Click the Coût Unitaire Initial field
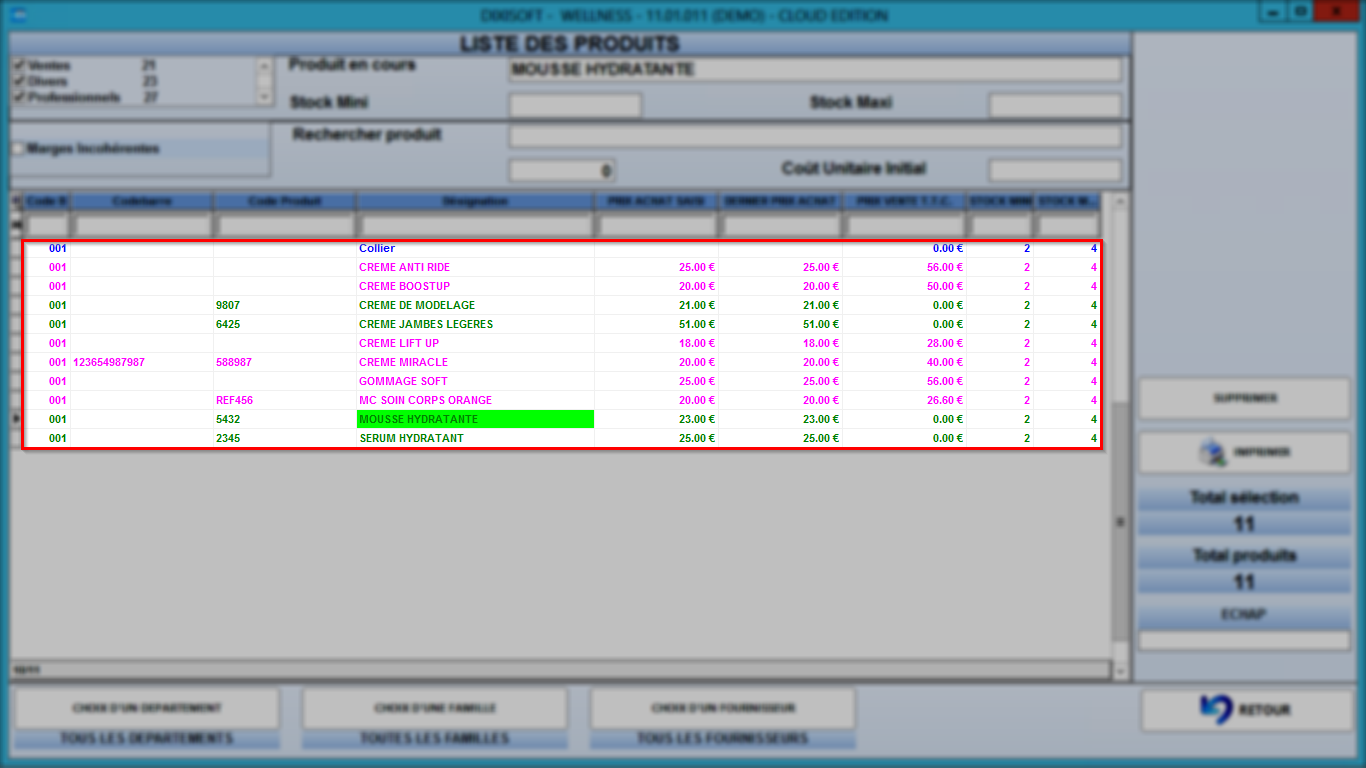 tap(1055, 170)
